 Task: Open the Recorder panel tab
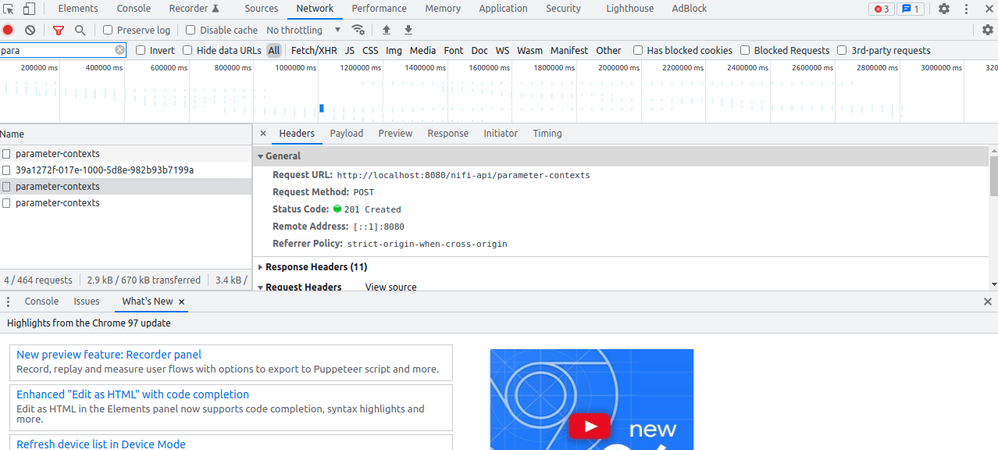[194, 9]
